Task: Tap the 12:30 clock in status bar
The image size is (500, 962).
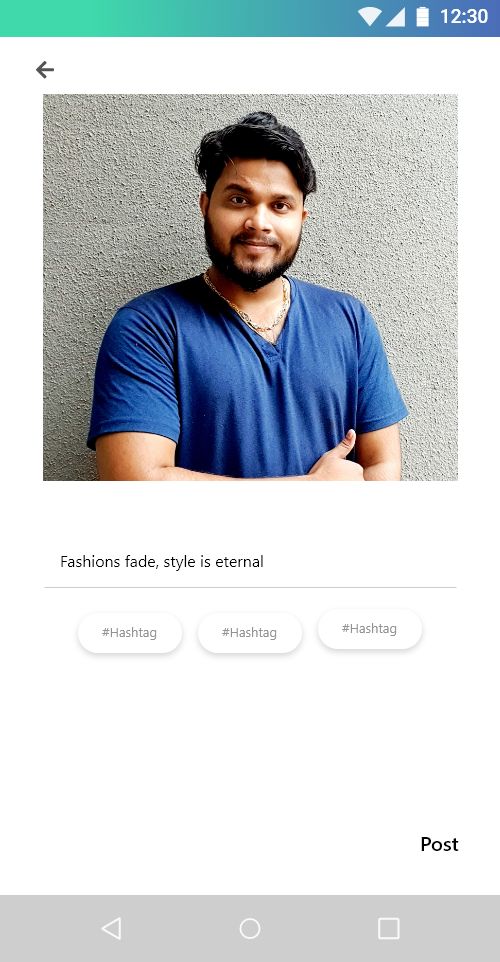Action: pyautogui.click(x=464, y=17)
